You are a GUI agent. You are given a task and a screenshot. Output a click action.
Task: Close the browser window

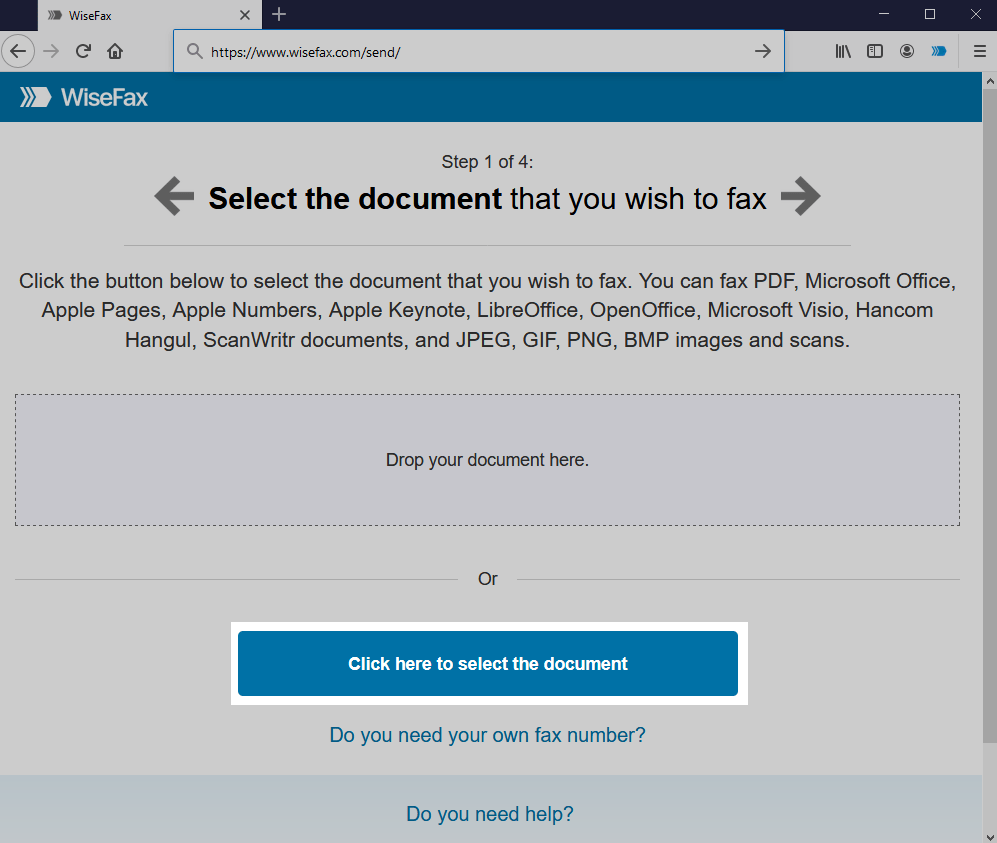coord(975,14)
